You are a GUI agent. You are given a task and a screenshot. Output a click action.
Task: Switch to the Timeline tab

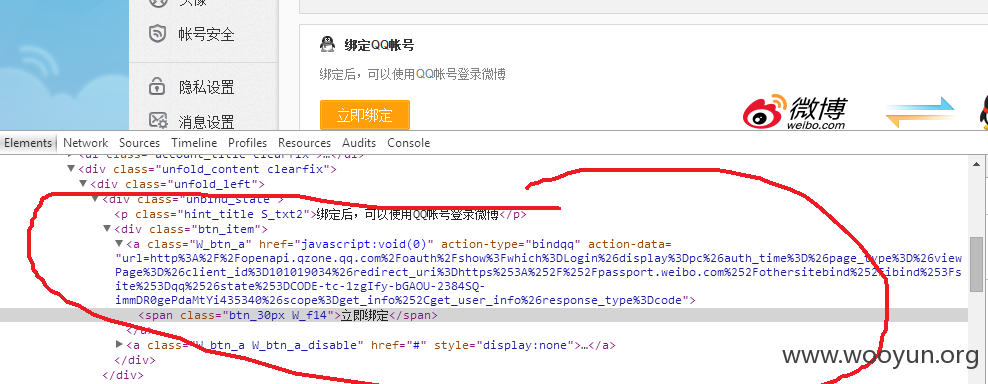click(x=194, y=143)
